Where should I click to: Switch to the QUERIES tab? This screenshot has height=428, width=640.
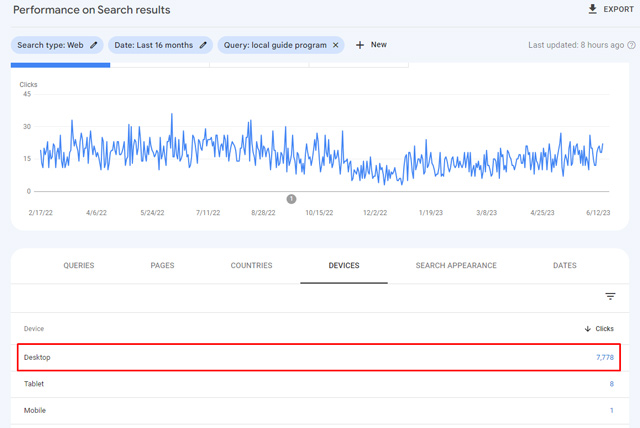(79, 266)
